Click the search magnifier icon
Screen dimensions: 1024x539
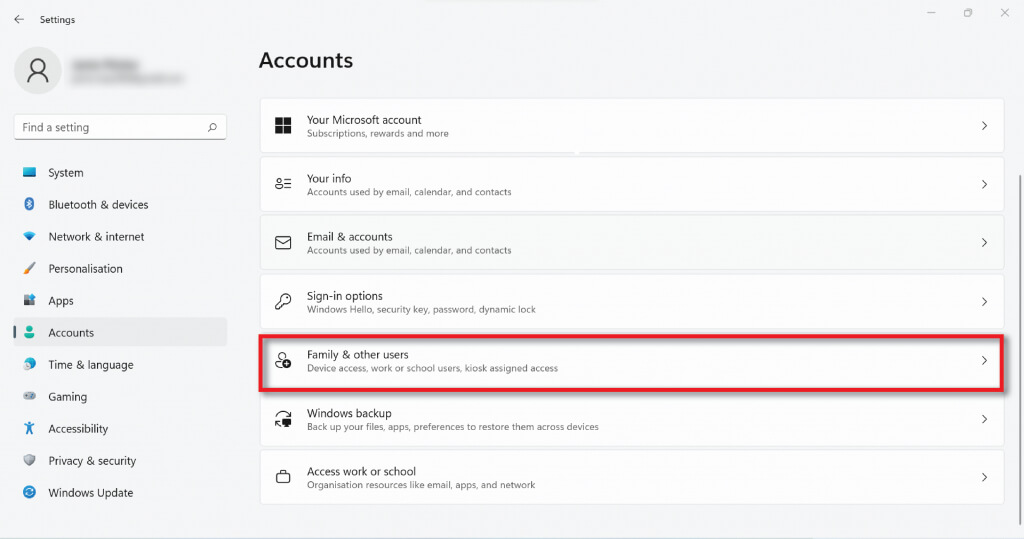click(x=212, y=128)
